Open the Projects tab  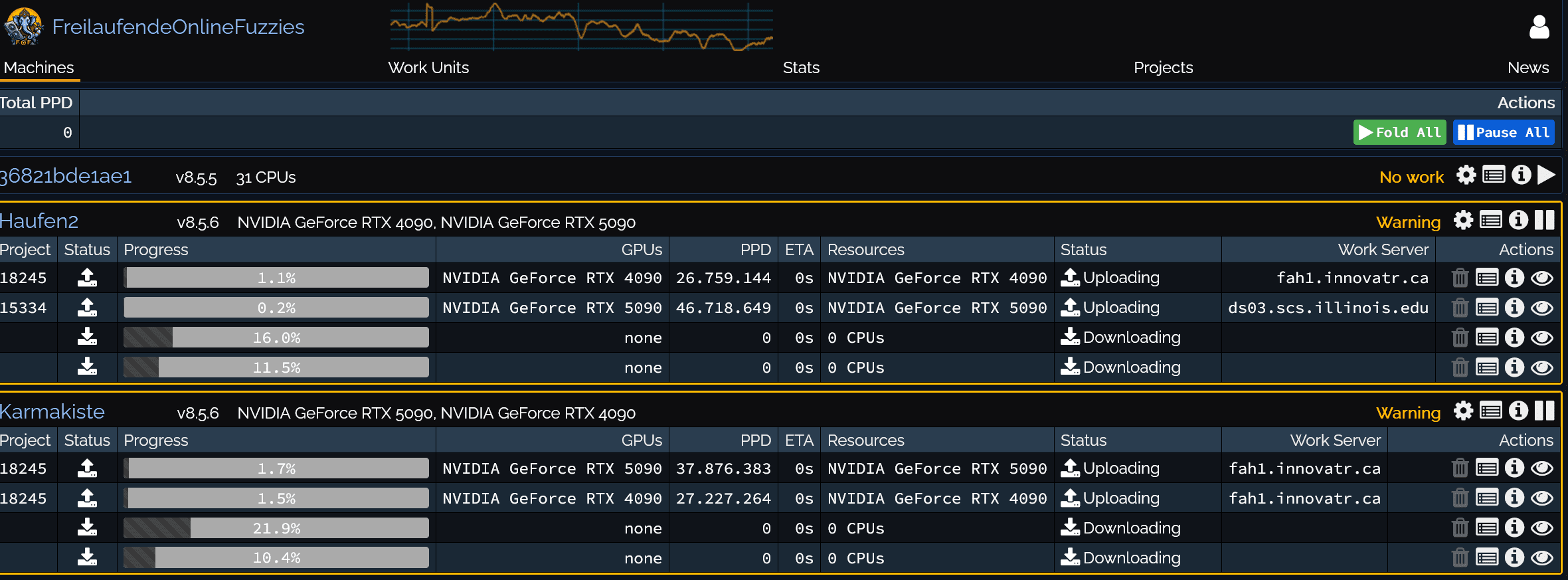(1163, 68)
